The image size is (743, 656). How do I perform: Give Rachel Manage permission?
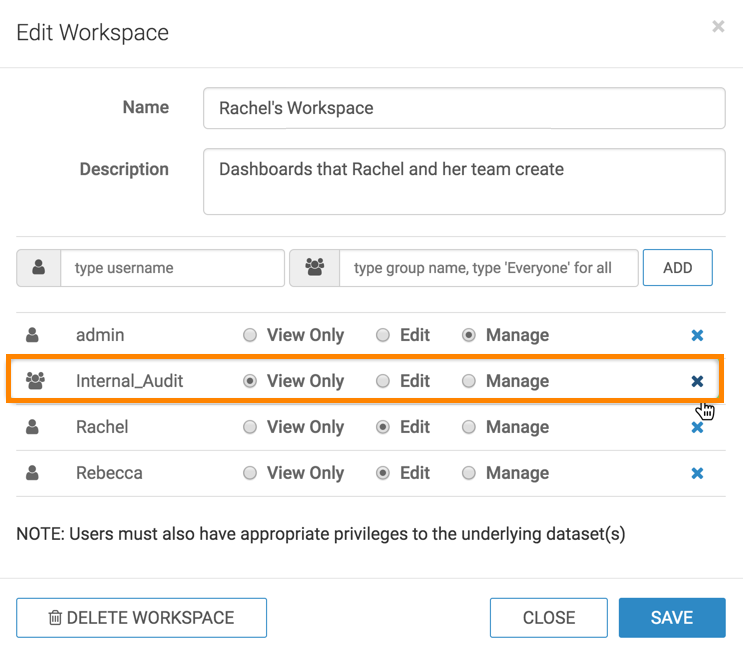pos(469,427)
